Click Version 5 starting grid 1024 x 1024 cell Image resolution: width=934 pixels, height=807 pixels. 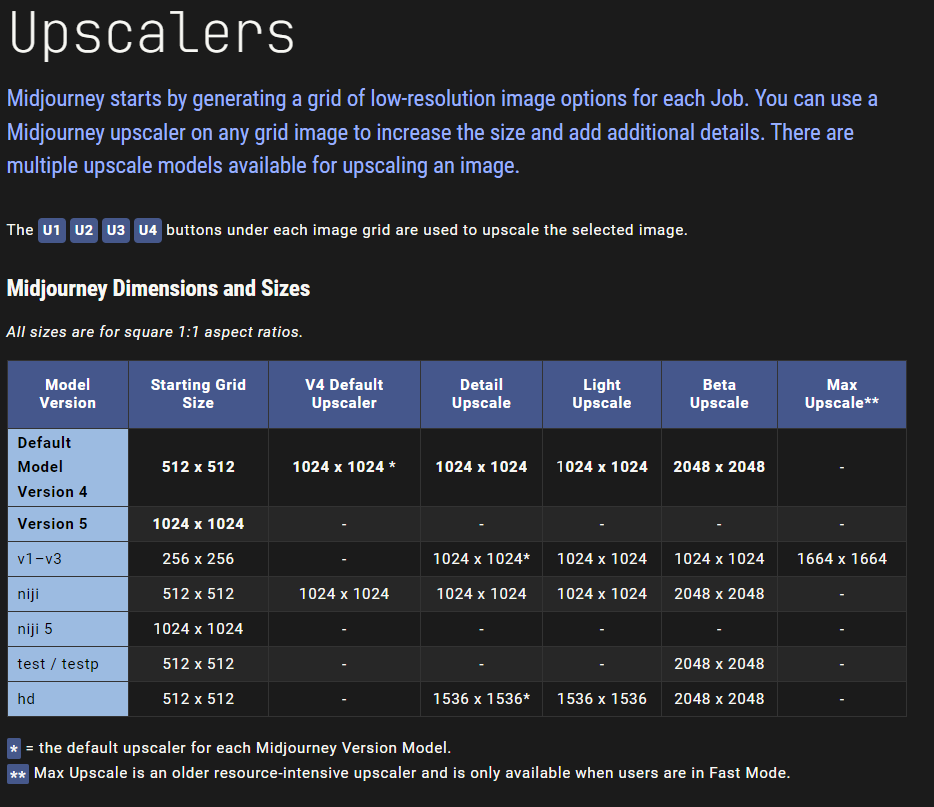[198, 524]
